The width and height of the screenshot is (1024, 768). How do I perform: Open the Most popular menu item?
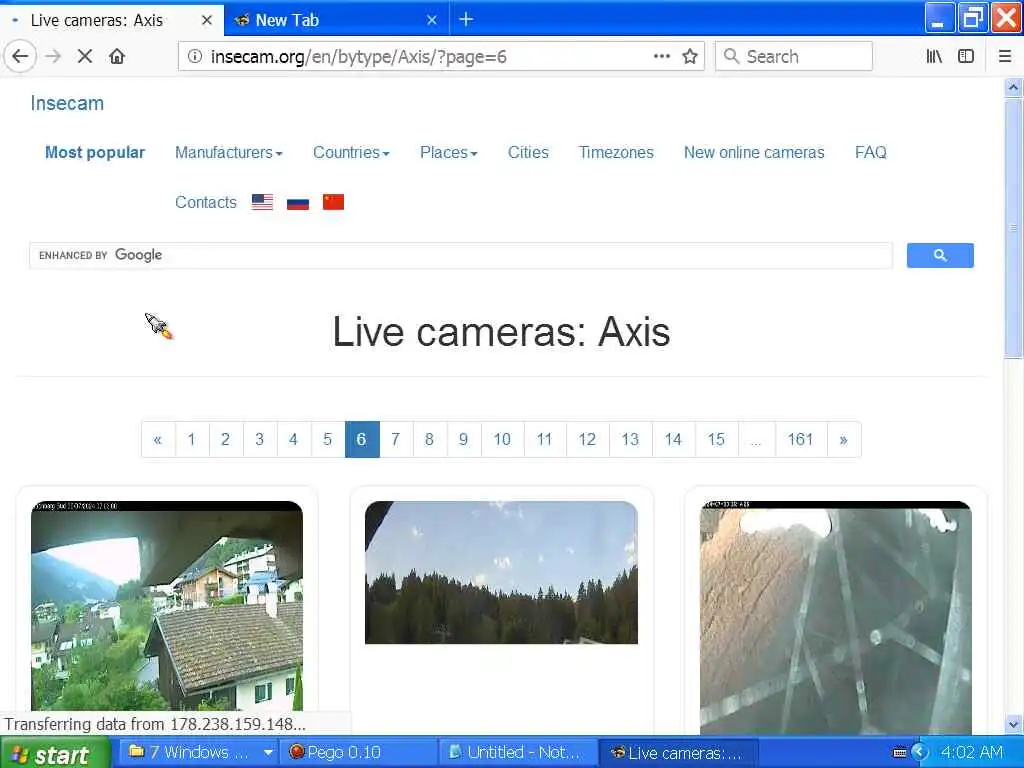(95, 152)
